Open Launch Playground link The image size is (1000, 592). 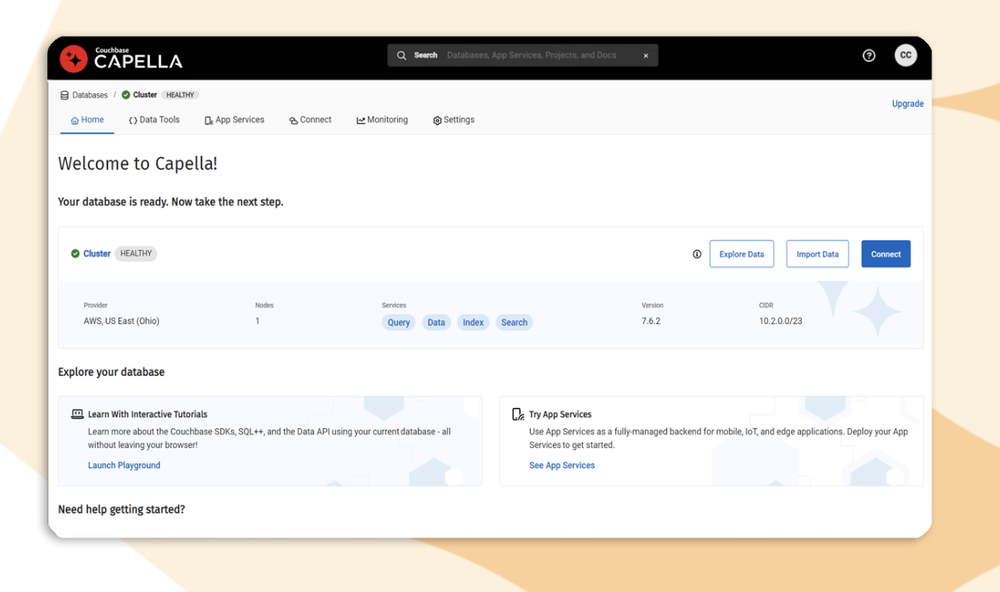(x=124, y=465)
